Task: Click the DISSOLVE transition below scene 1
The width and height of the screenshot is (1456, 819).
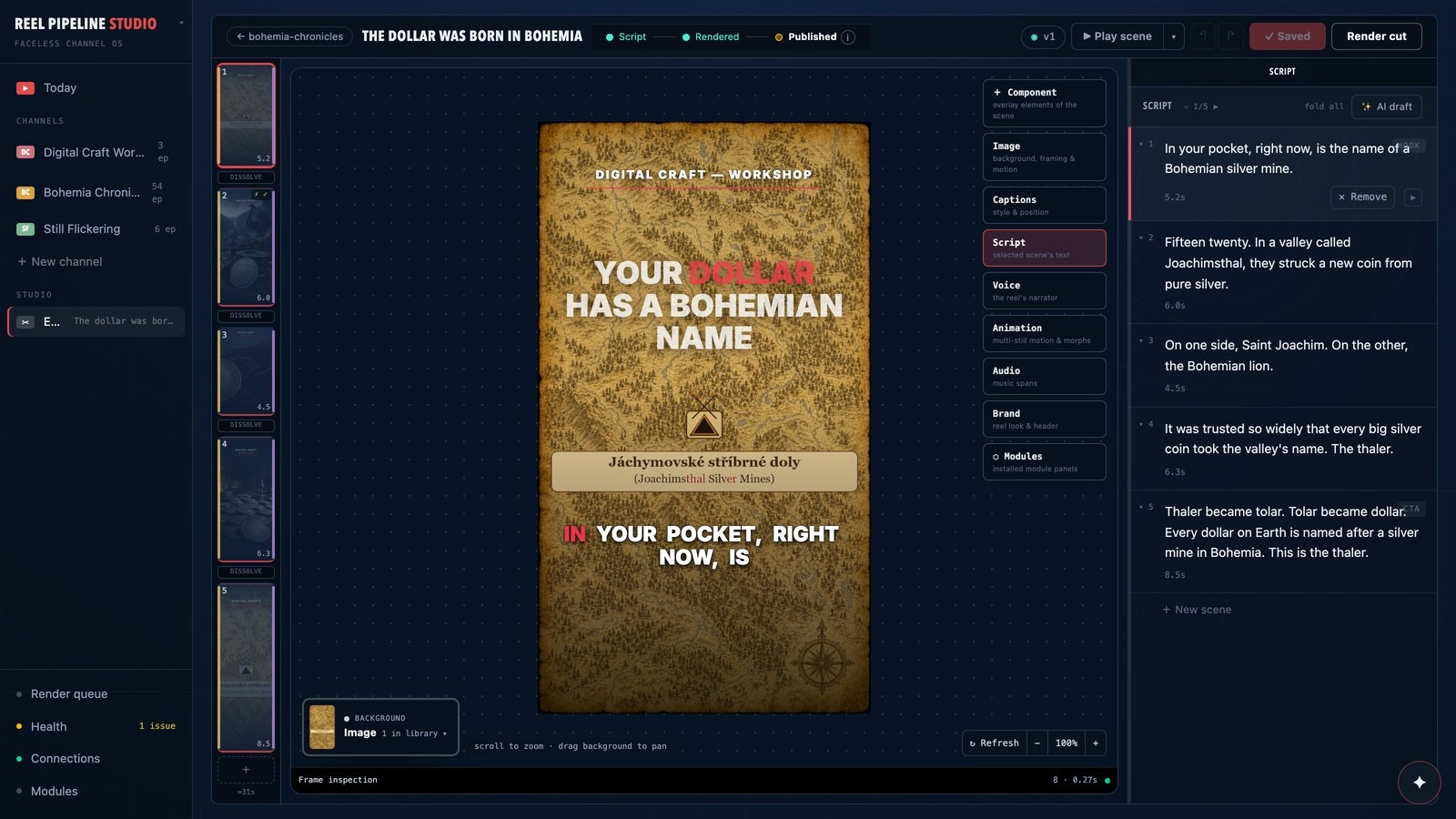Action: [246, 177]
